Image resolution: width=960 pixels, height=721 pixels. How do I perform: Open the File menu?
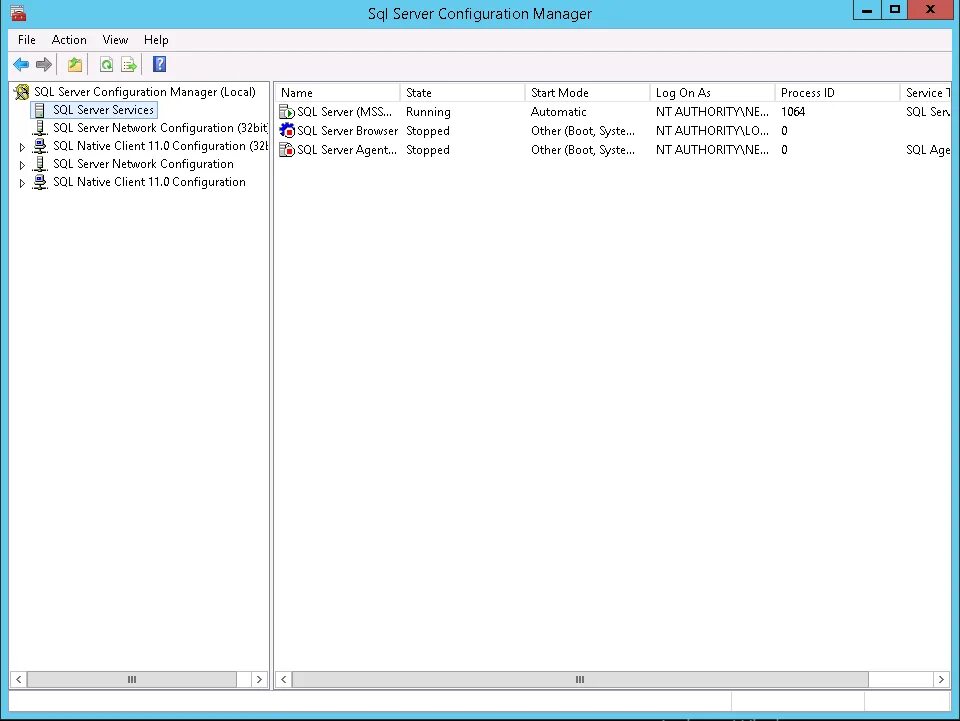click(x=26, y=40)
